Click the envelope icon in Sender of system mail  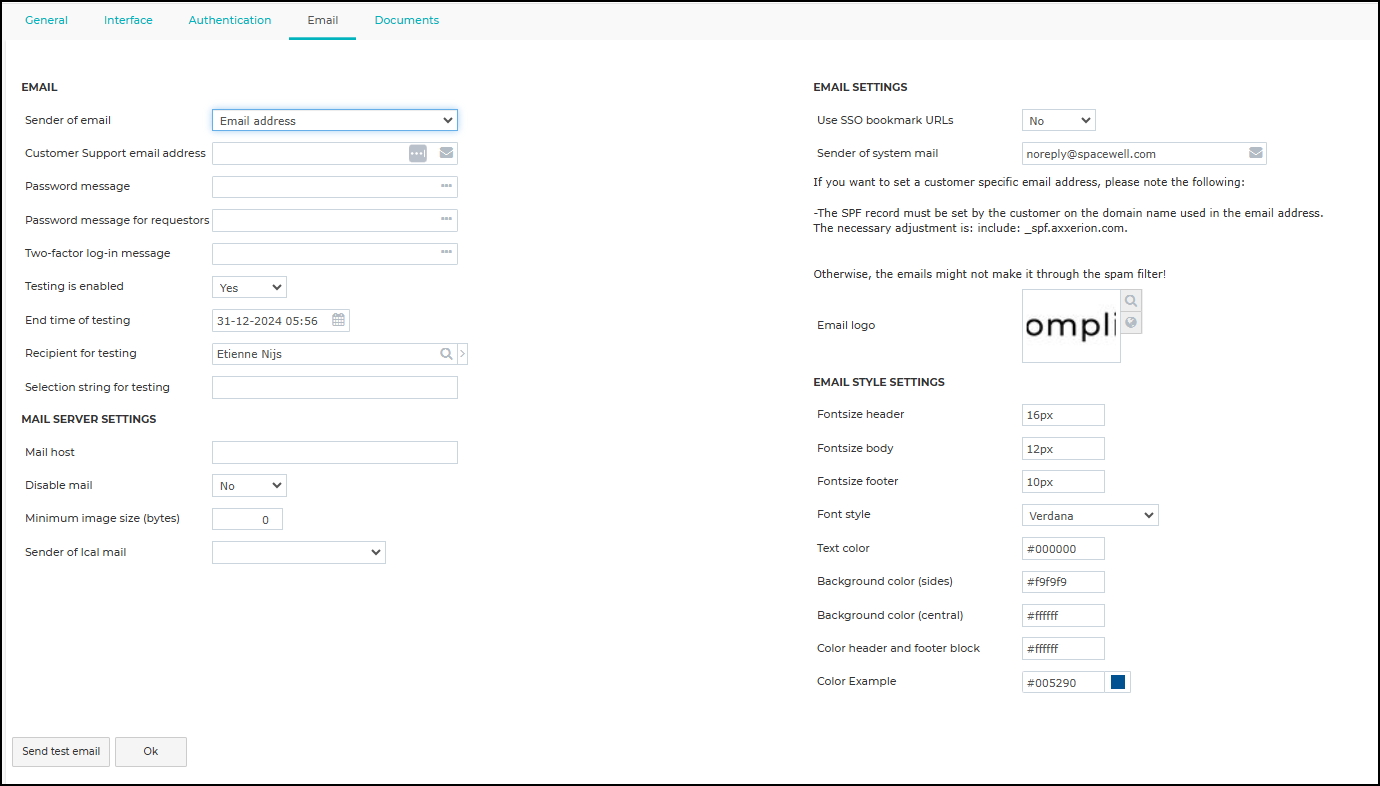1256,154
